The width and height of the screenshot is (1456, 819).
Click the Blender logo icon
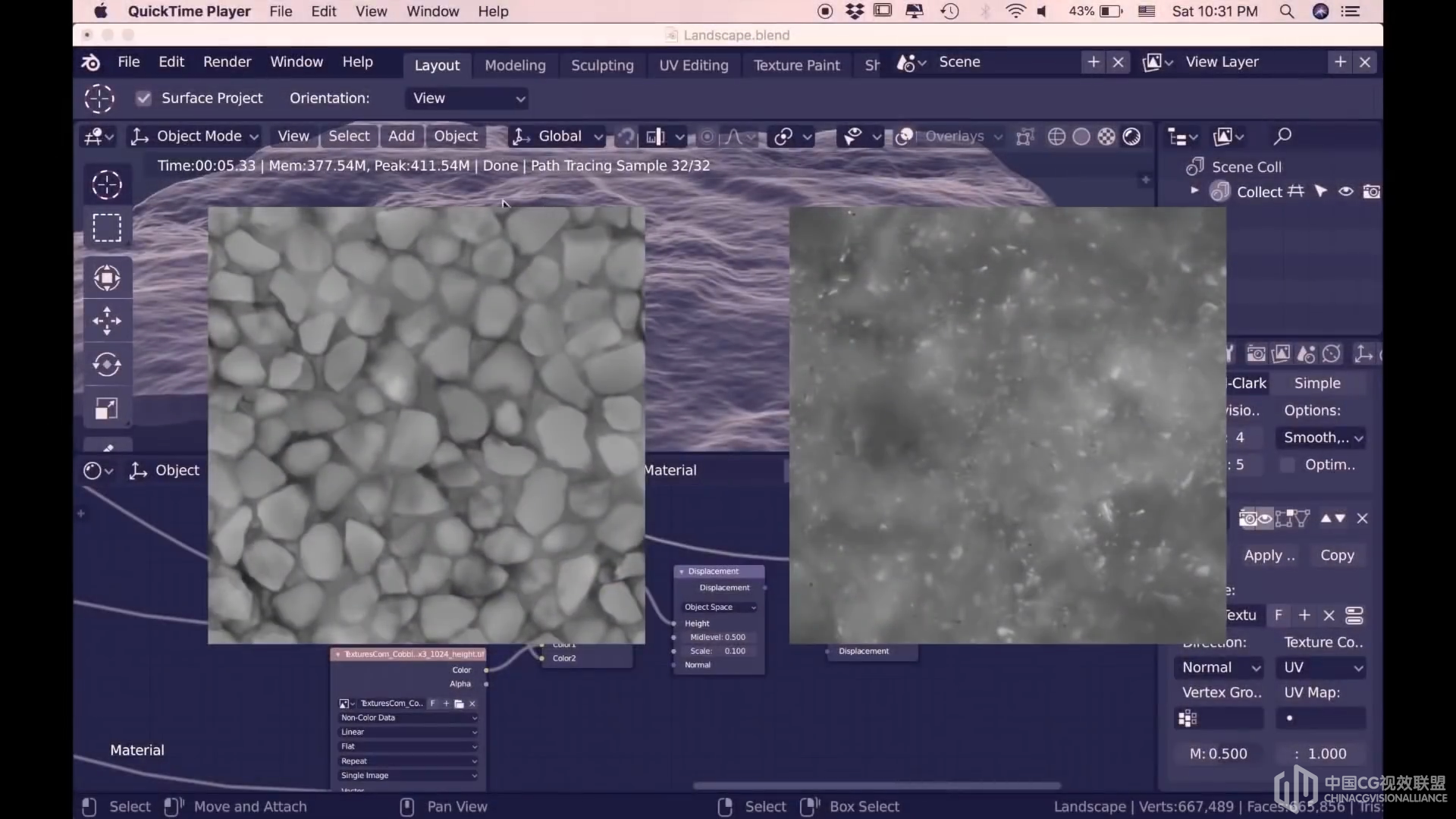click(x=91, y=62)
